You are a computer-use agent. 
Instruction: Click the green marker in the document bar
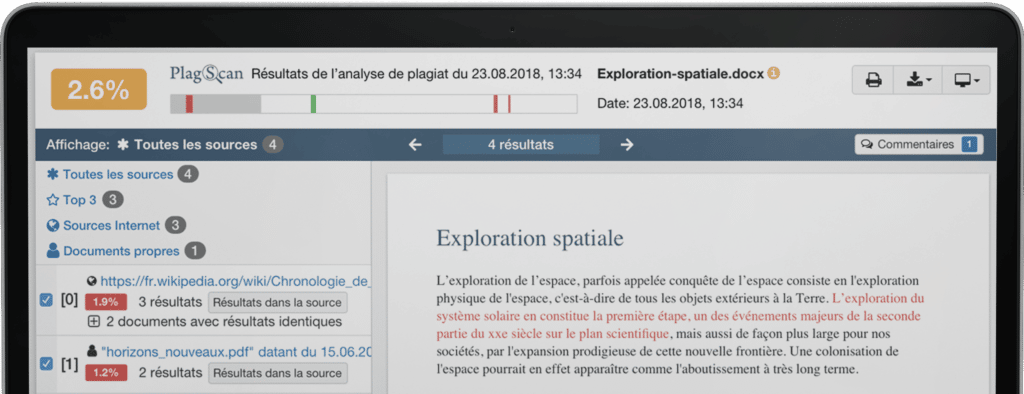(313, 104)
